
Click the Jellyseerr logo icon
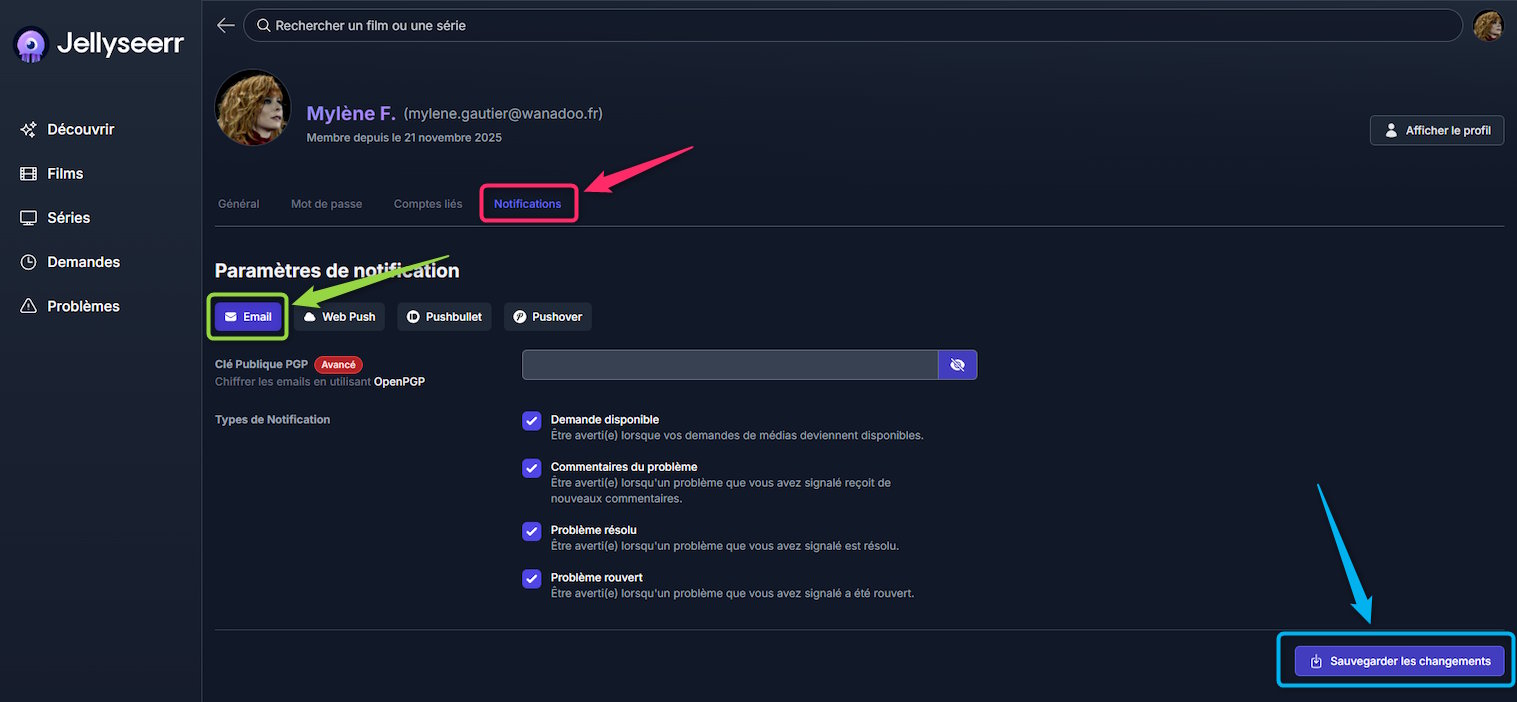coord(32,45)
